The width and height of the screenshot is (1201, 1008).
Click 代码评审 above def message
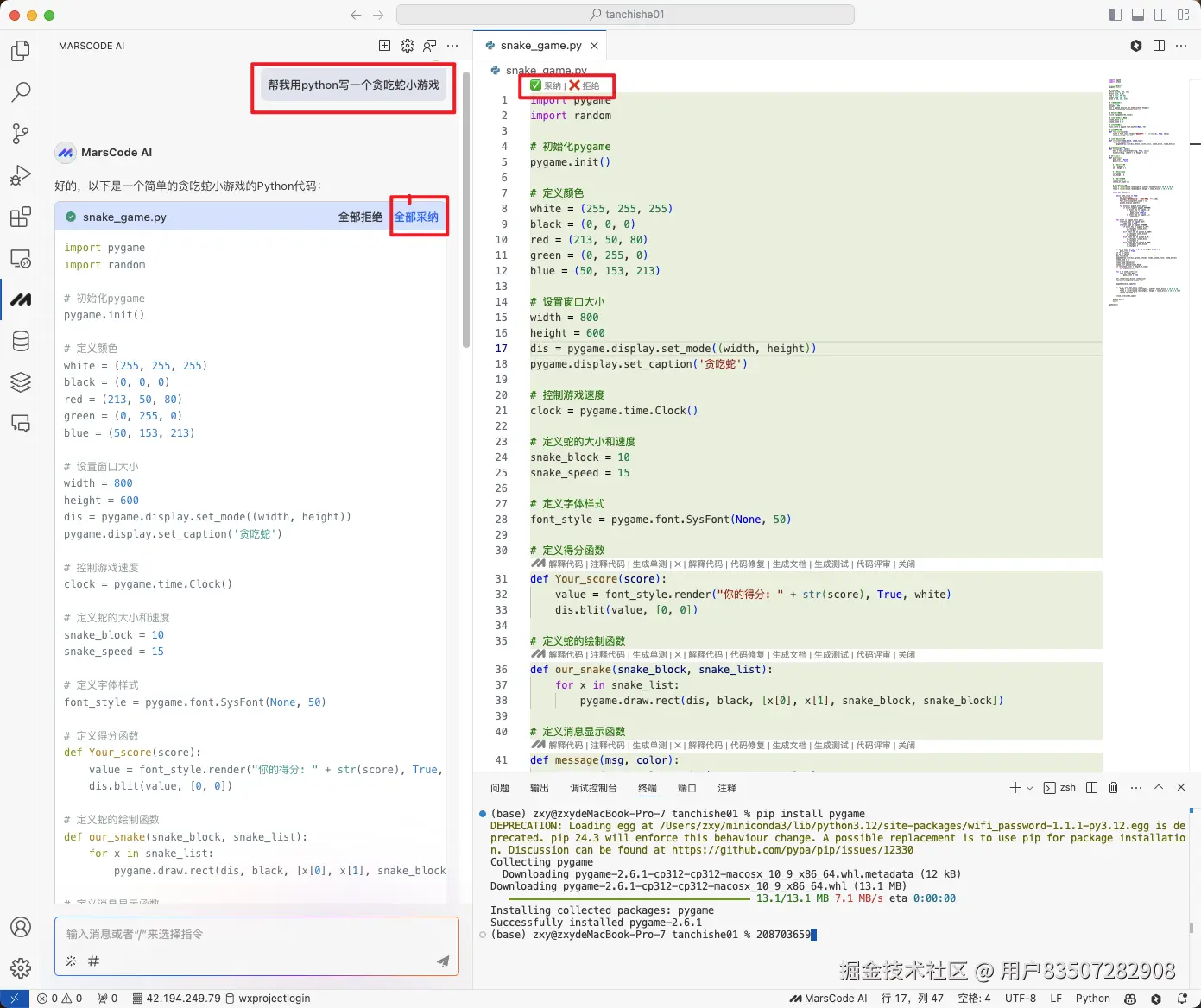pos(873,745)
